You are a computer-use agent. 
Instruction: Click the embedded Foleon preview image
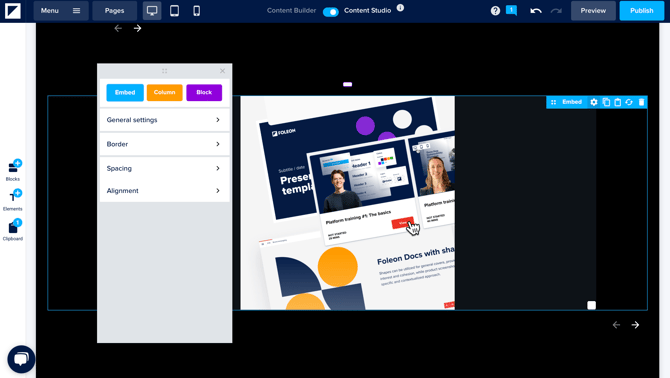pyautogui.click(x=347, y=203)
